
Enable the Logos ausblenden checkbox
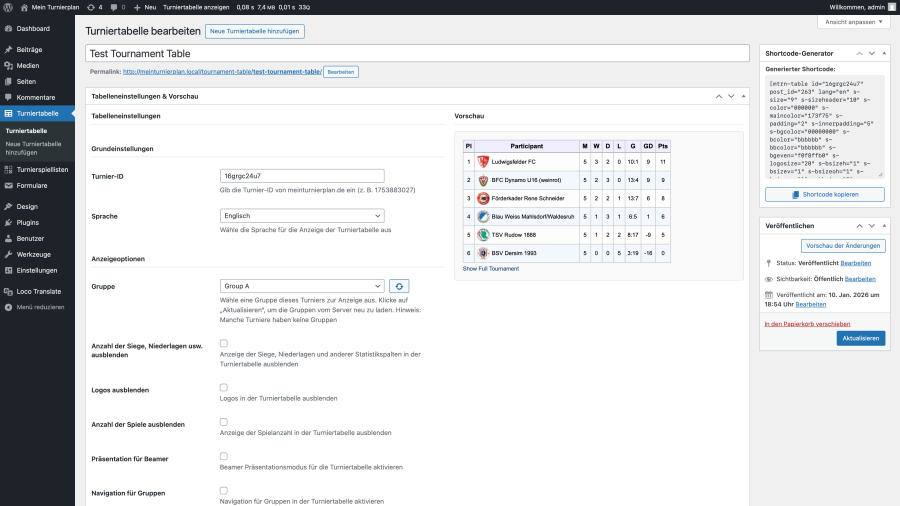pos(224,387)
